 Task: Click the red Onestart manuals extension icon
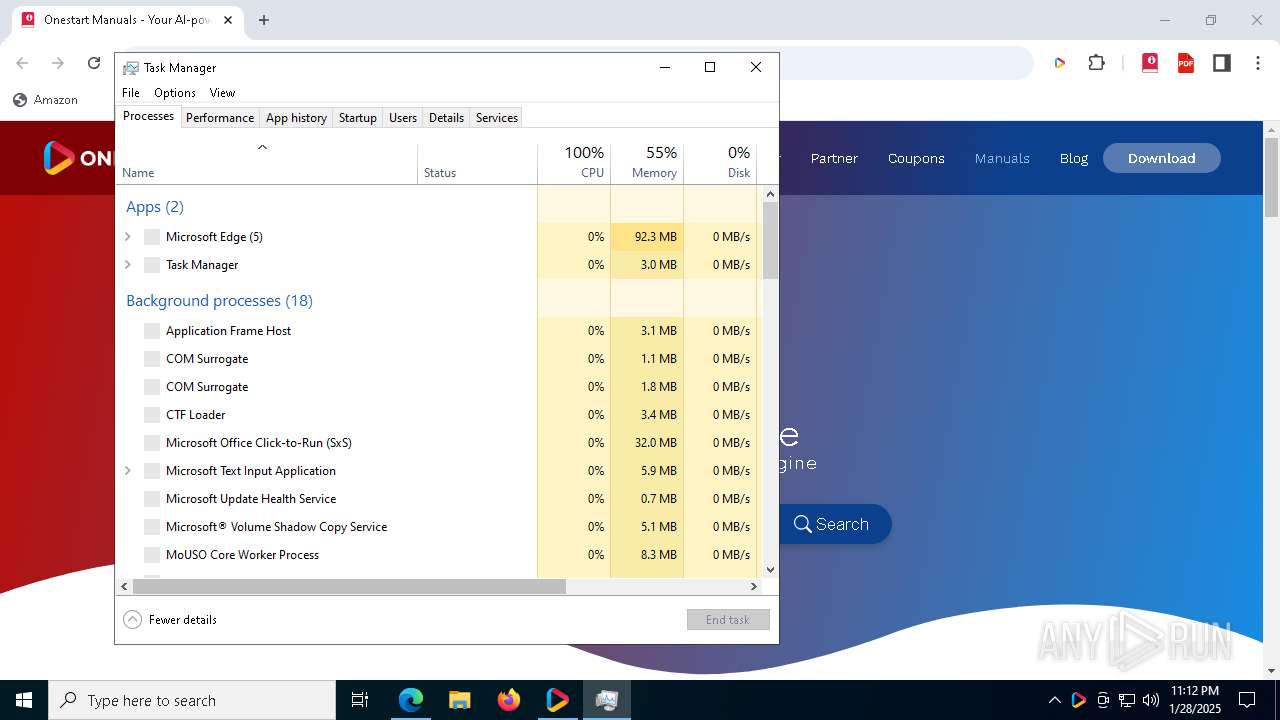click(1150, 63)
